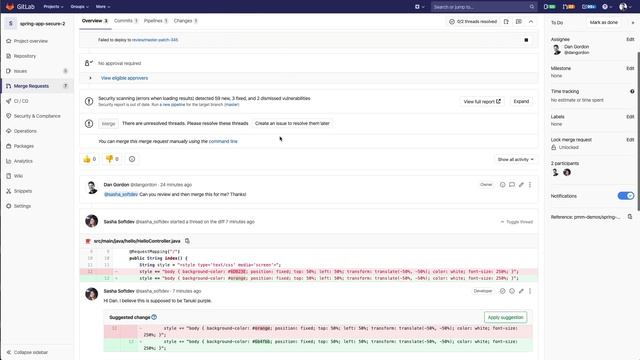
Task: Open the merge requests counter in the header
Action: tap(569, 7)
